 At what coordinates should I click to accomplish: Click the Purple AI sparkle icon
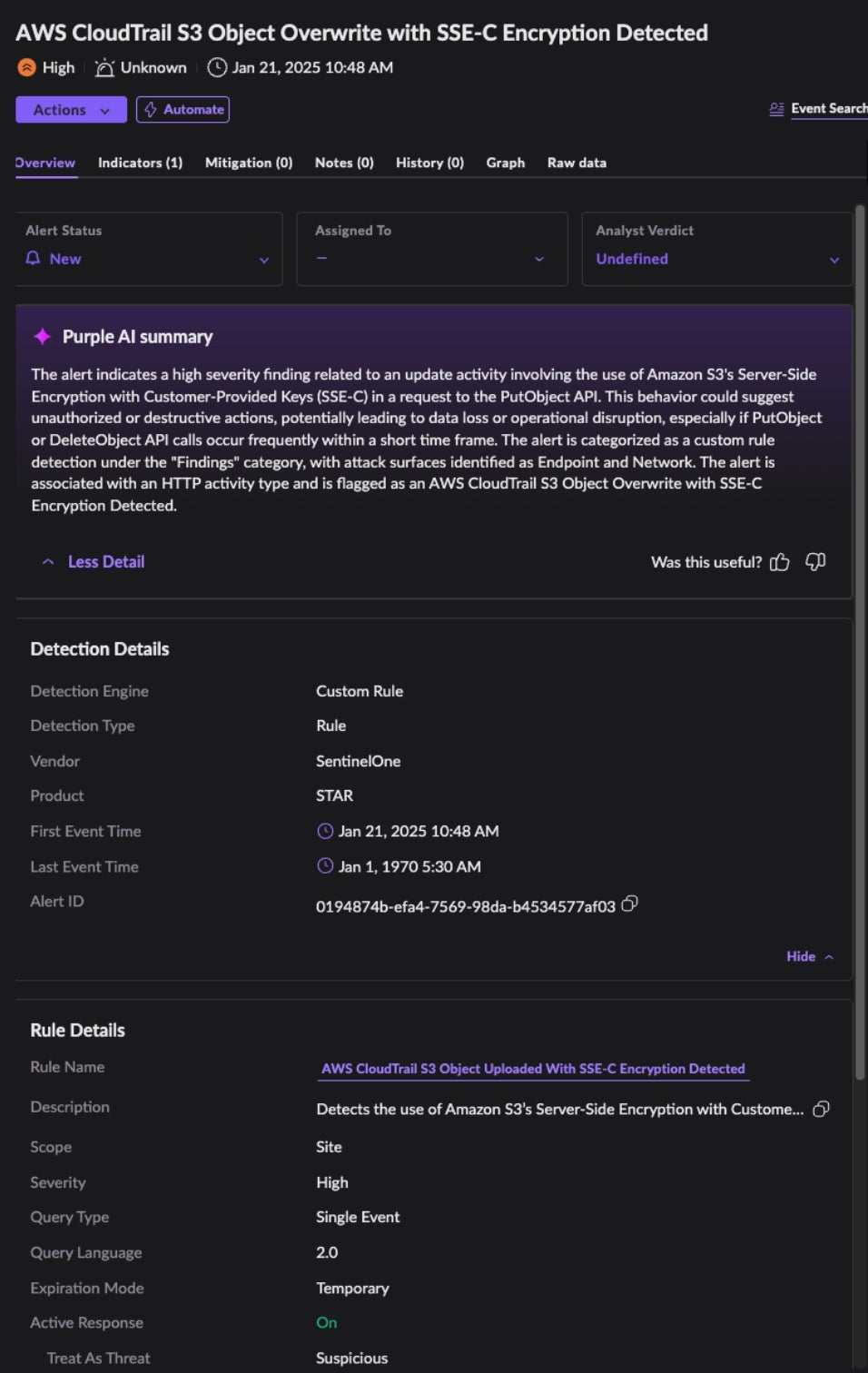click(x=42, y=337)
